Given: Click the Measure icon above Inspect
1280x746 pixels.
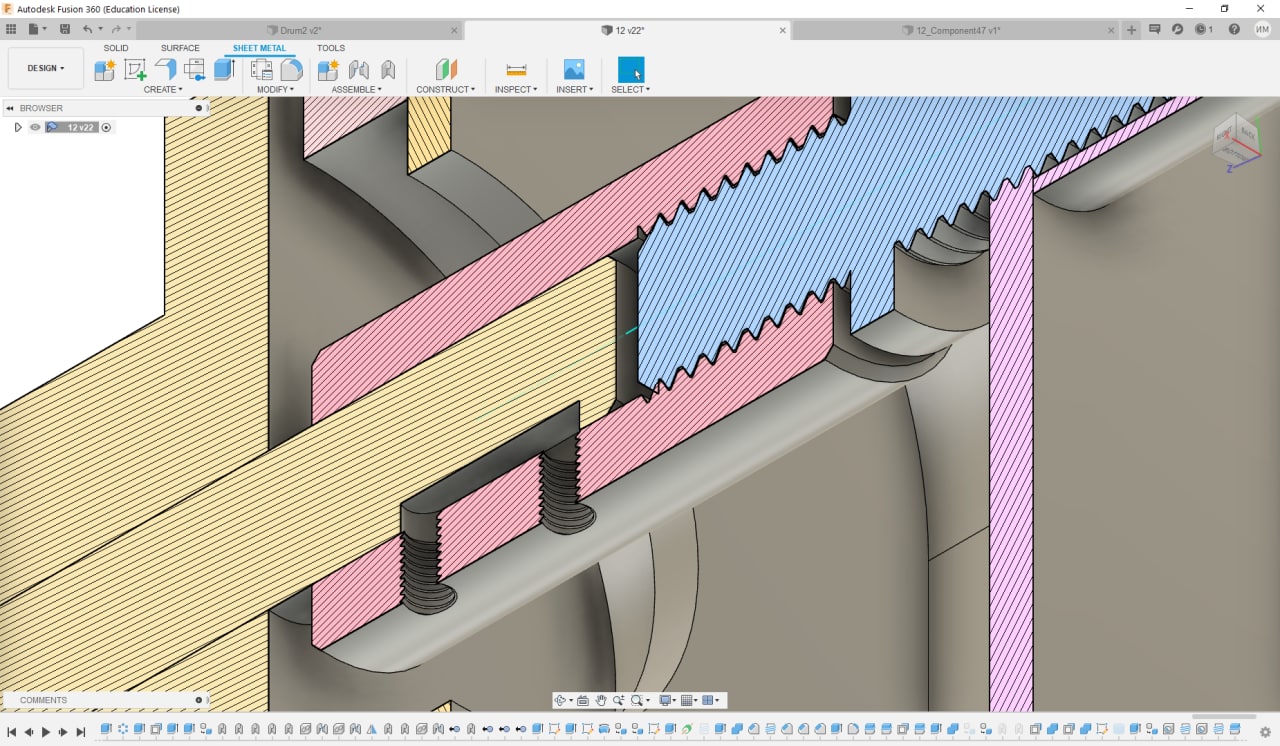Looking at the screenshot, I should point(516,69).
